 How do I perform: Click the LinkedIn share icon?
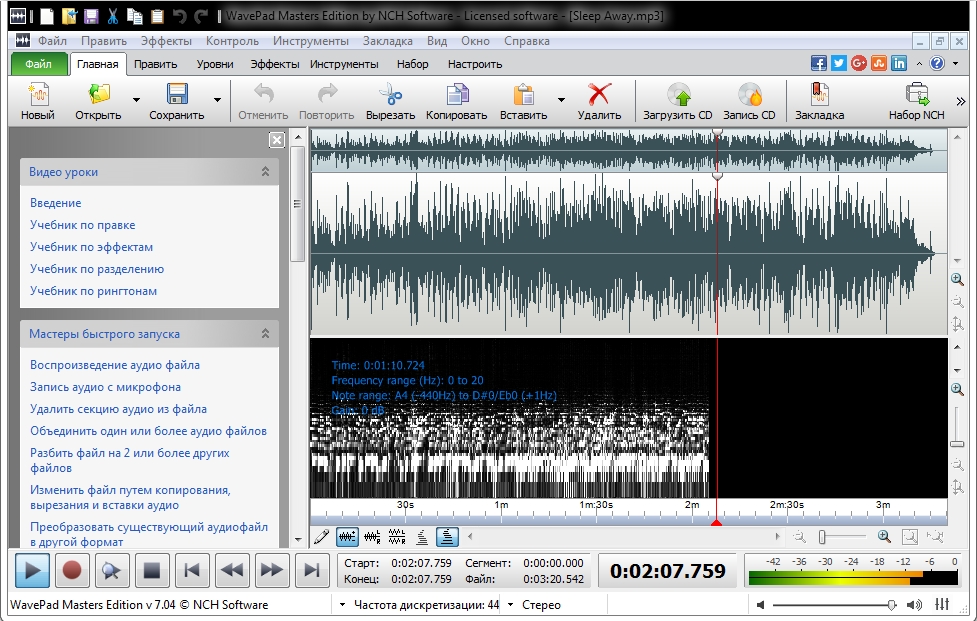point(898,64)
